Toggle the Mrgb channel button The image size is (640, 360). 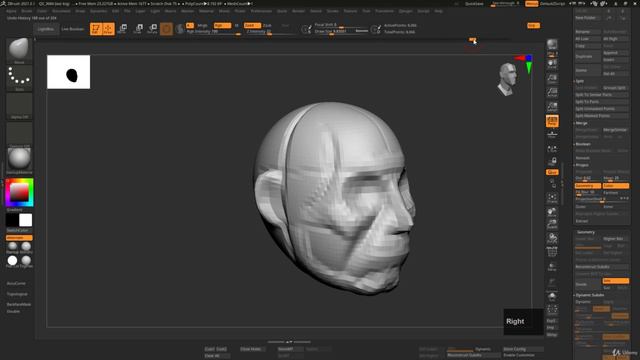(202, 25)
